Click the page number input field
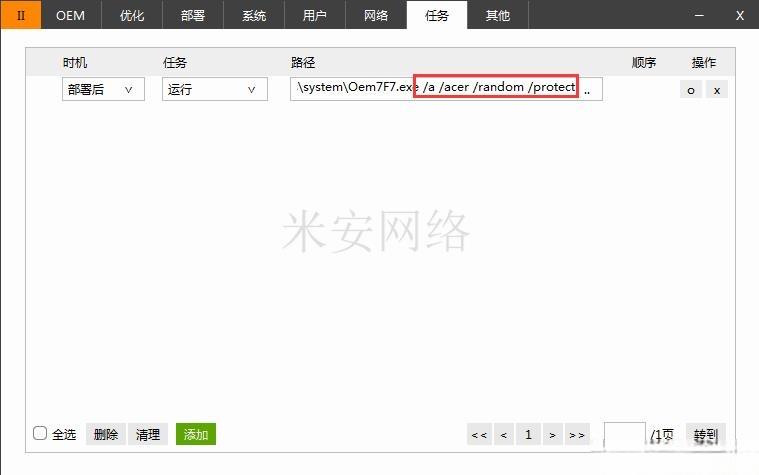Viewport: 759px width, 475px height. 624,434
